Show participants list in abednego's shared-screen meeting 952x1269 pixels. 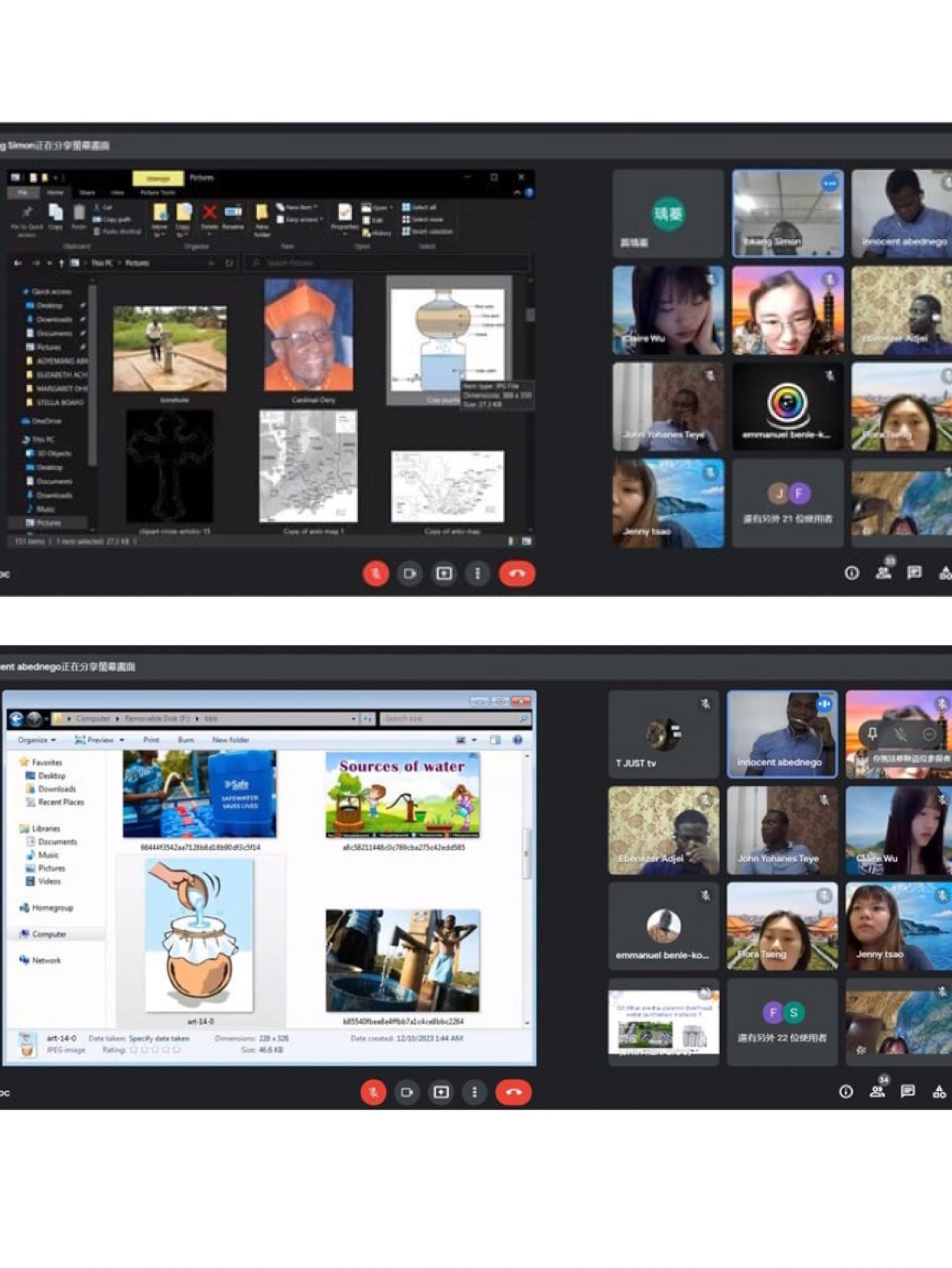pyautogui.click(x=877, y=1091)
